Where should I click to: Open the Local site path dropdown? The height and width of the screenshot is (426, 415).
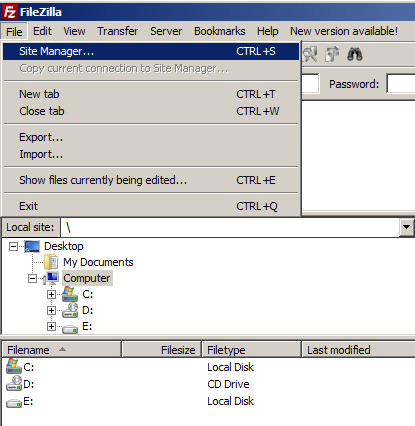tap(406, 227)
